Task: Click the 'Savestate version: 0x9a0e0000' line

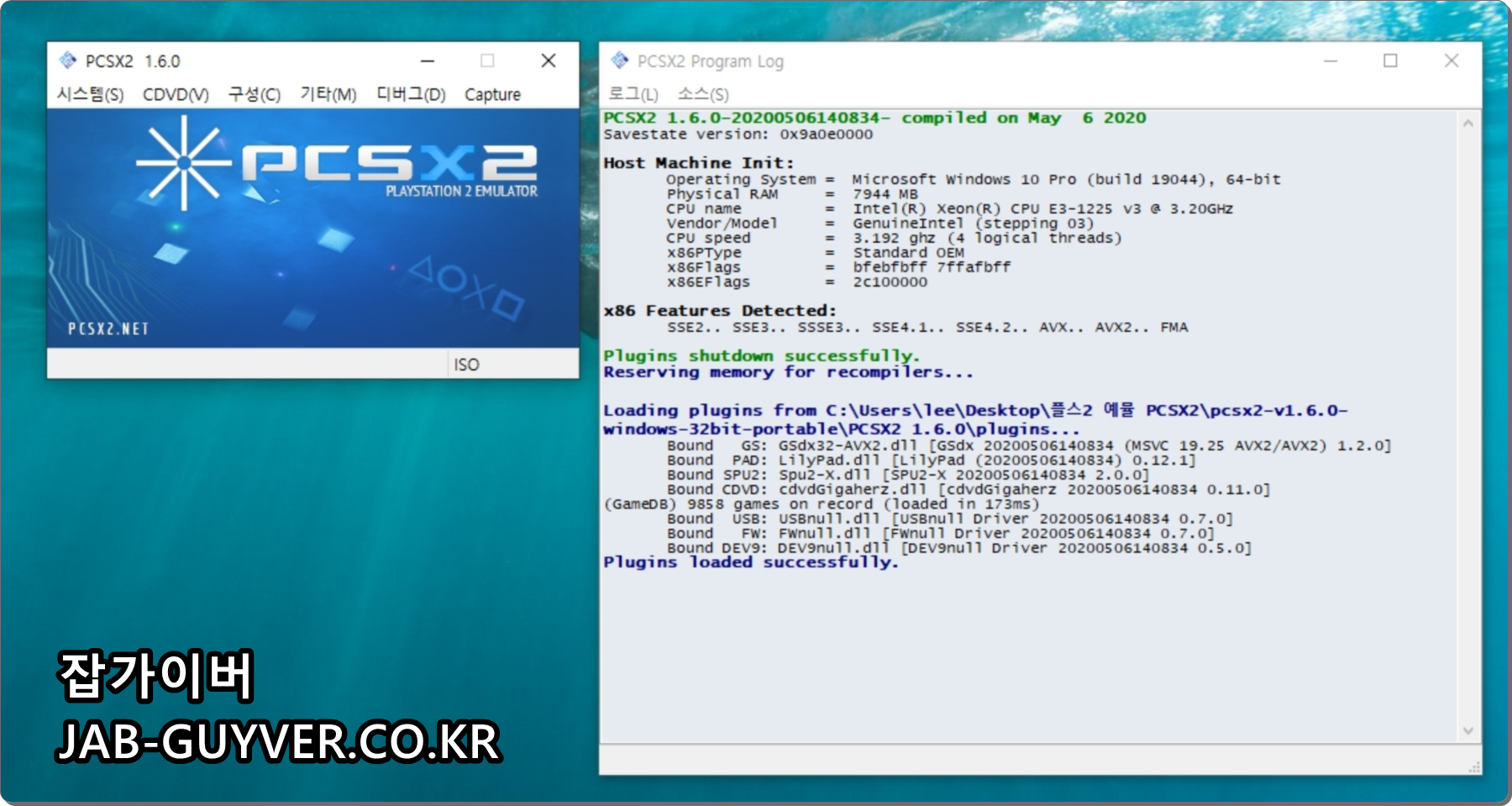Action: (x=738, y=134)
